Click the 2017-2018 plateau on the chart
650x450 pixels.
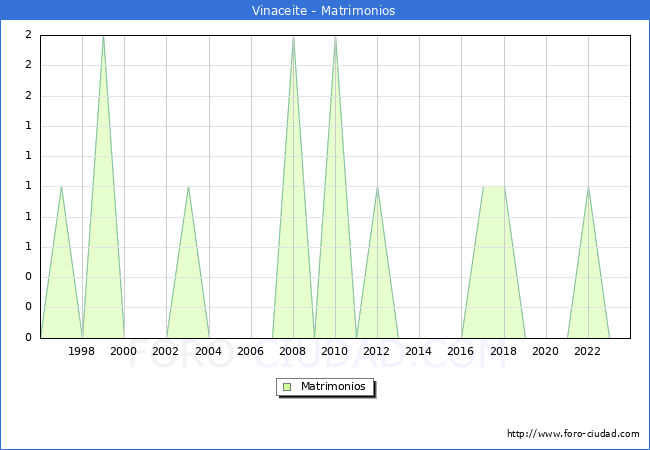coord(494,187)
